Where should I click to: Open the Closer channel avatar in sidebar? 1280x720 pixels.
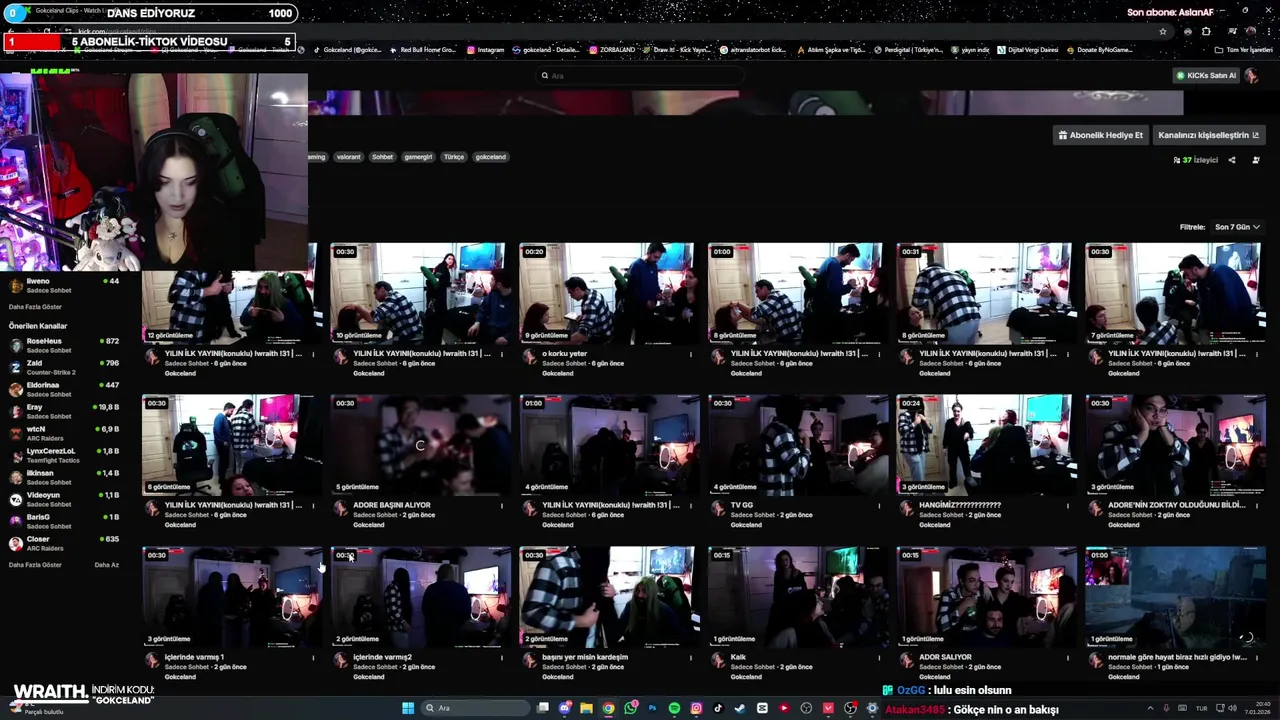[15, 543]
